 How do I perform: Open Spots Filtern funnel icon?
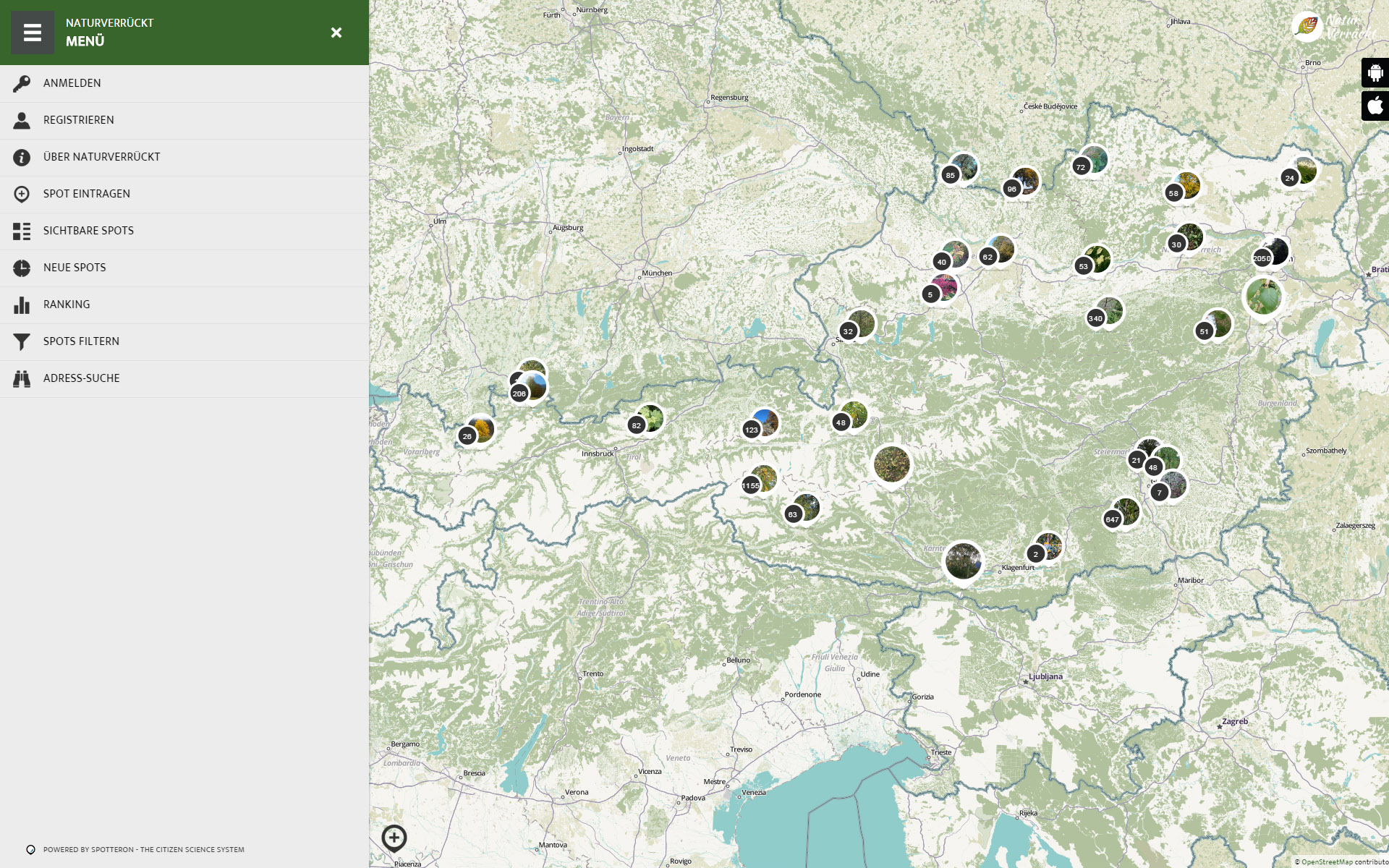click(x=22, y=341)
